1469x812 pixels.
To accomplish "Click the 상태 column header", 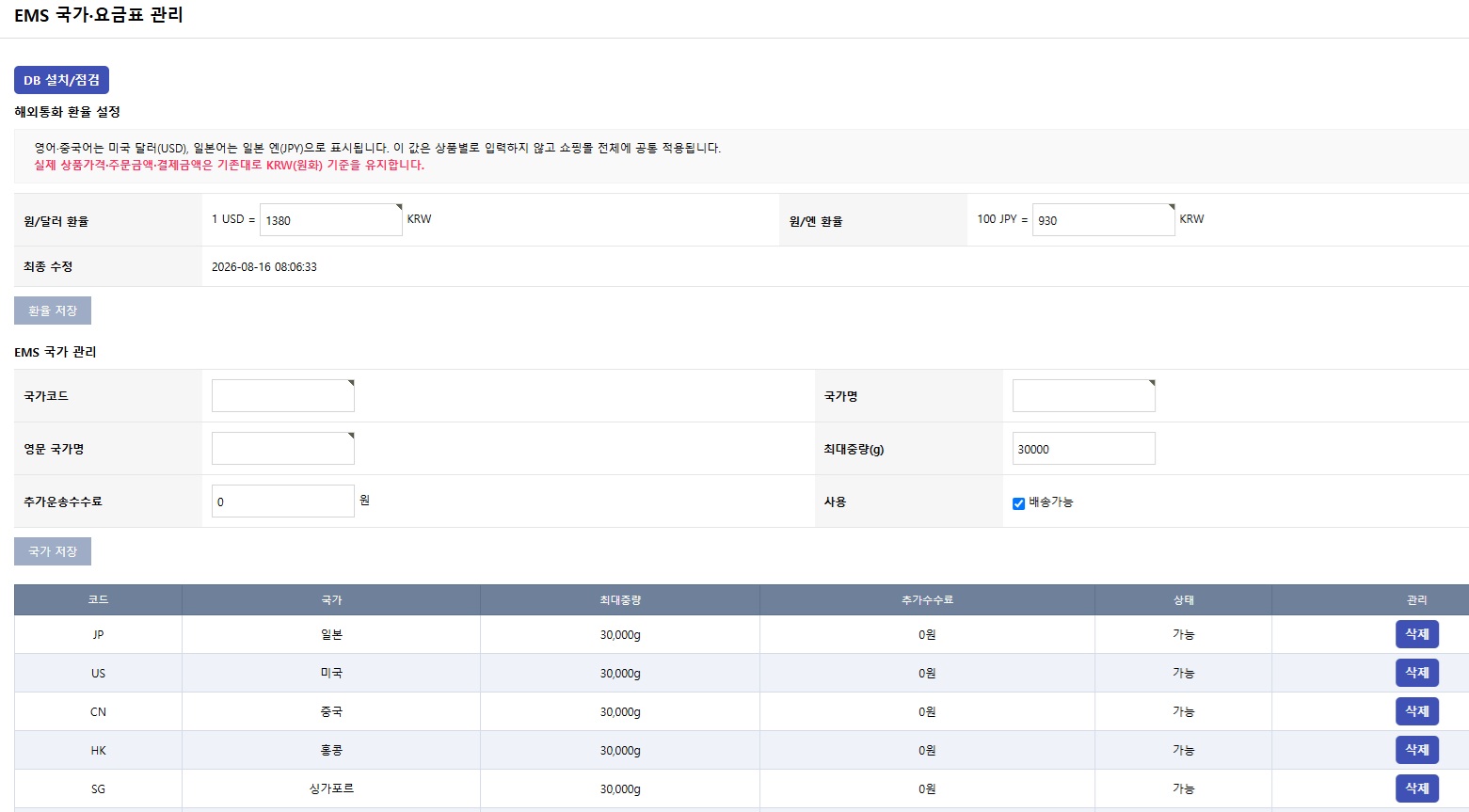I will (1183, 600).
